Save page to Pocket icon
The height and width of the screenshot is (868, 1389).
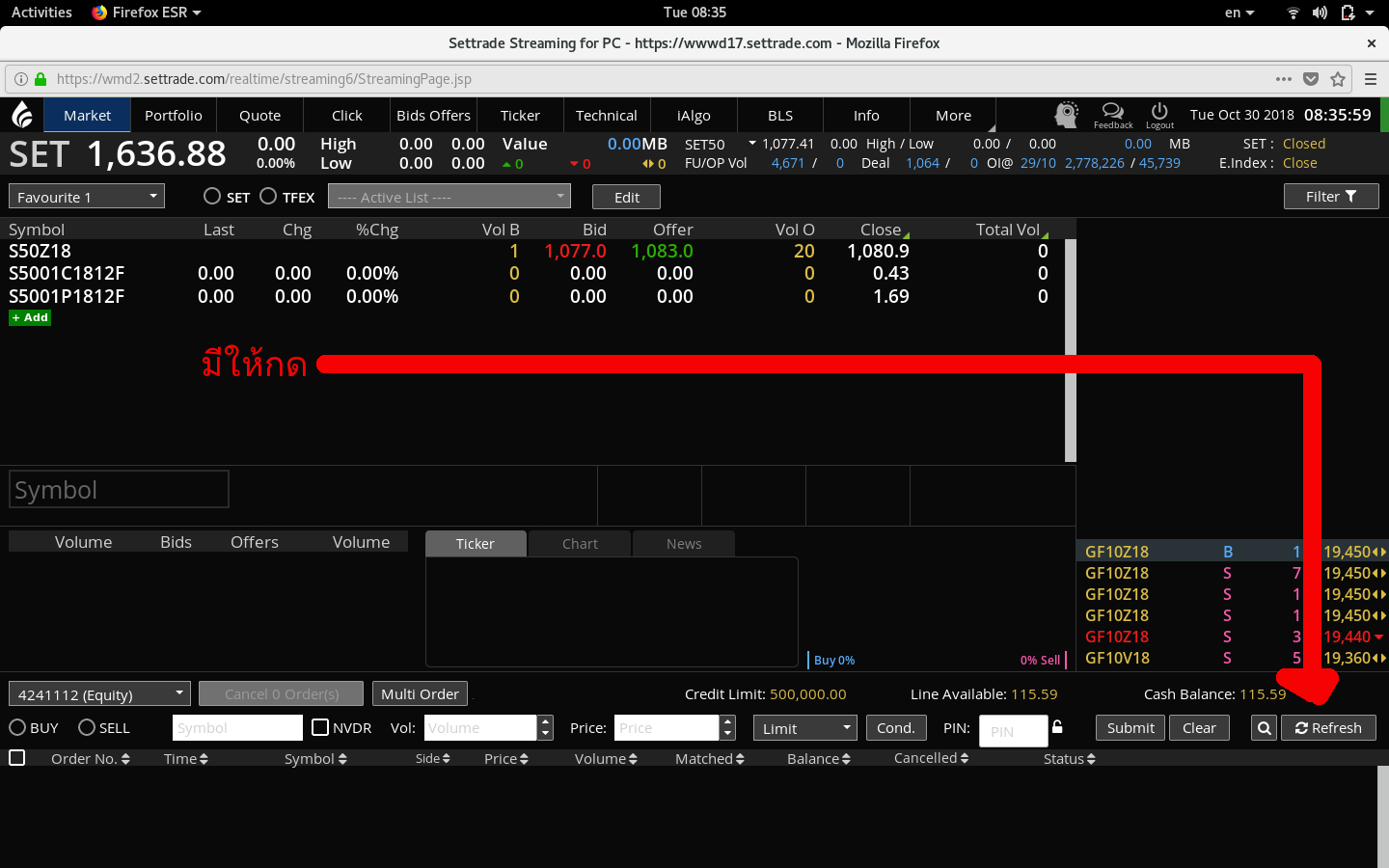tap(1311, 79)
